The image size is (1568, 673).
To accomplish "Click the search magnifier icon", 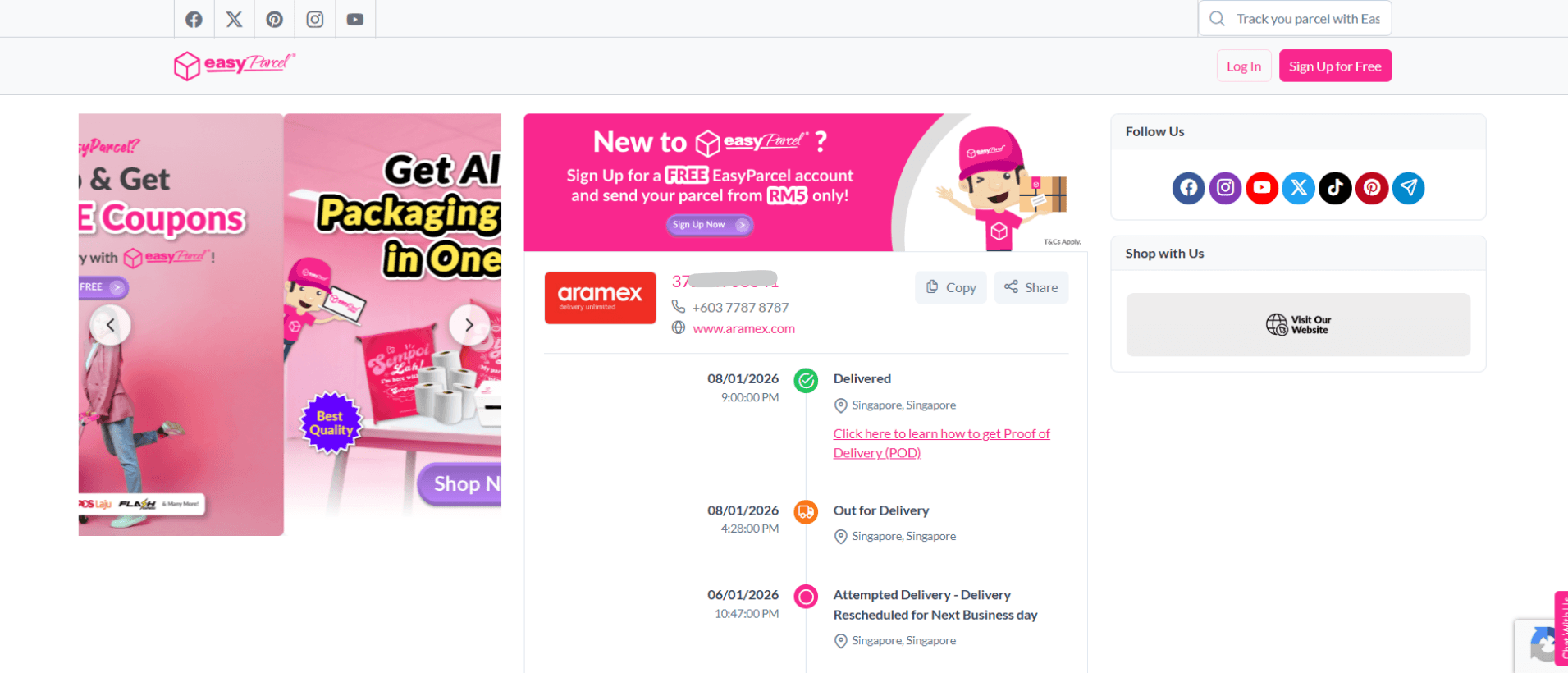I will coord(1217,18).
